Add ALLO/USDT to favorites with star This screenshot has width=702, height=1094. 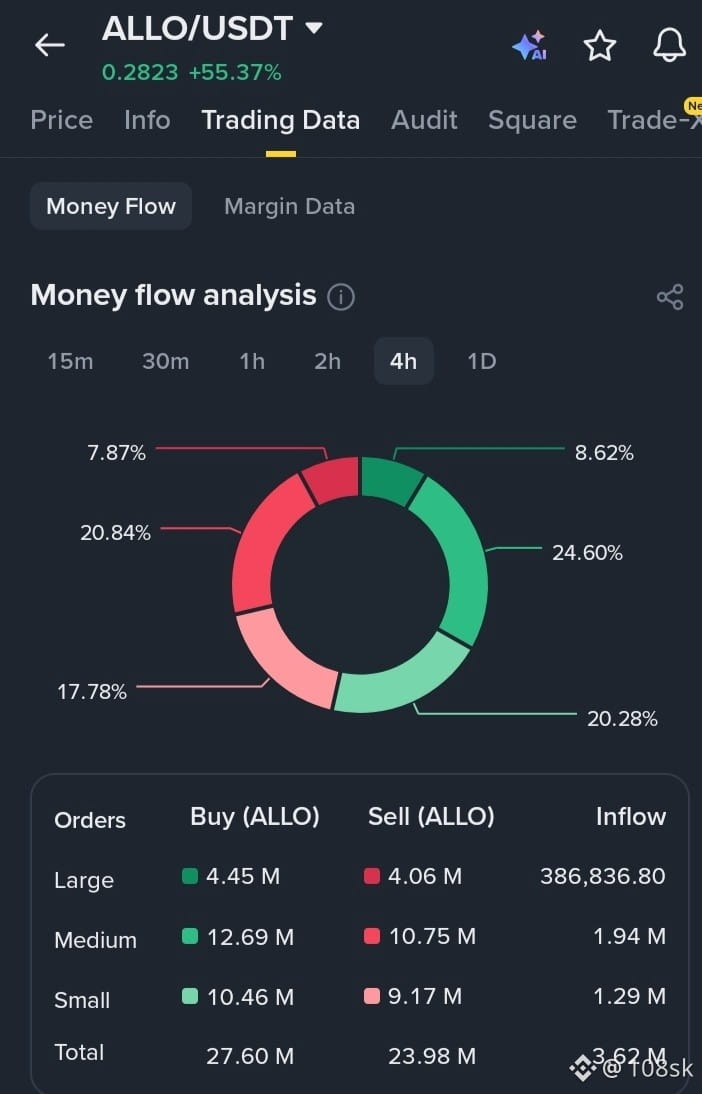click(599, 46)
